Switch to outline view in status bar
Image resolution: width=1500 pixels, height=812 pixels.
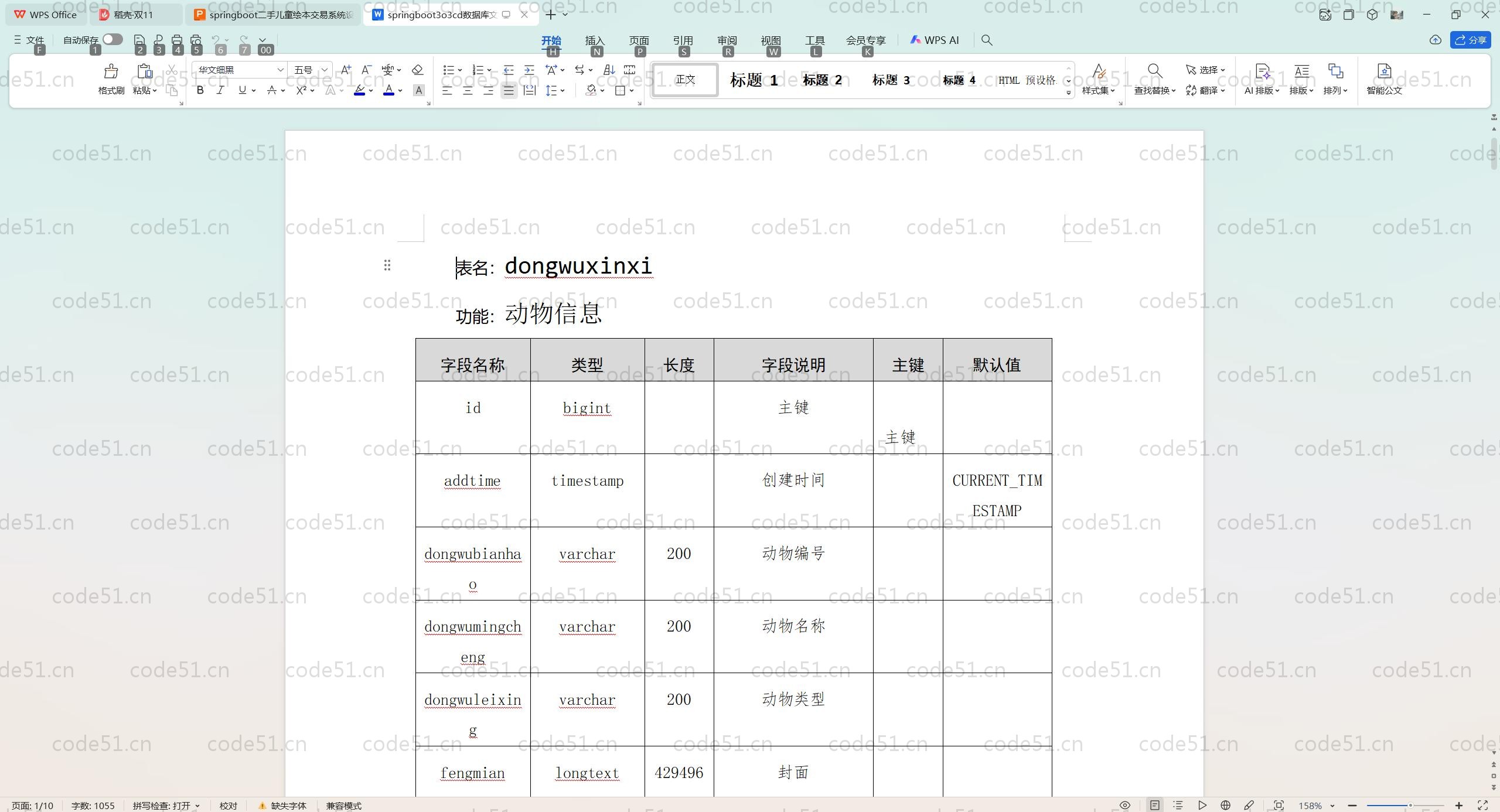click(x=1178, y=806)
